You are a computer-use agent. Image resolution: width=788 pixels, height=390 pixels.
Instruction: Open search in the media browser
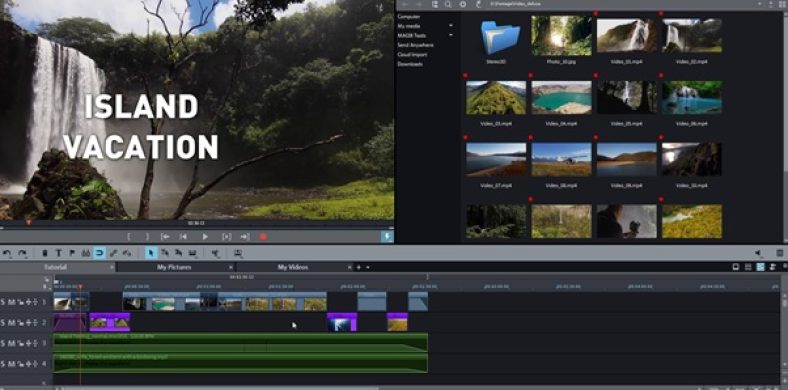448,4
